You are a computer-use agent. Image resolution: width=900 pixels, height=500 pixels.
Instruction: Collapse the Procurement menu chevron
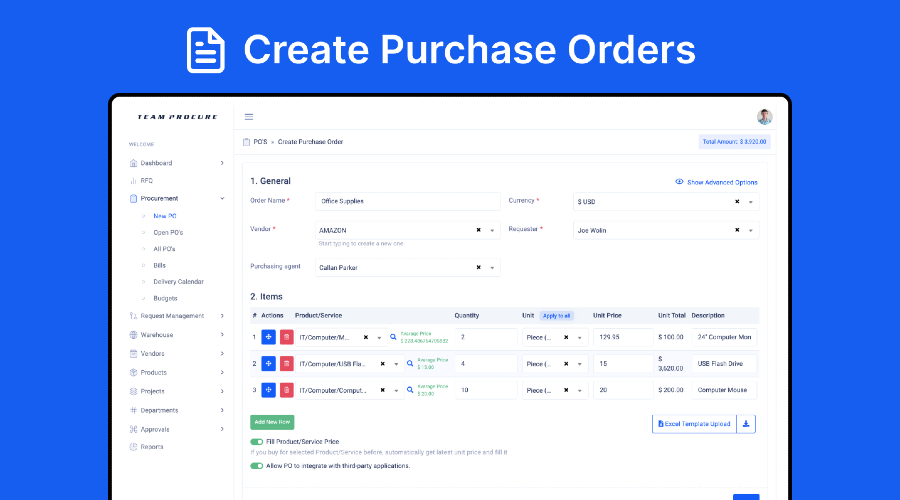pyautogui.click(x=222, y=199)
